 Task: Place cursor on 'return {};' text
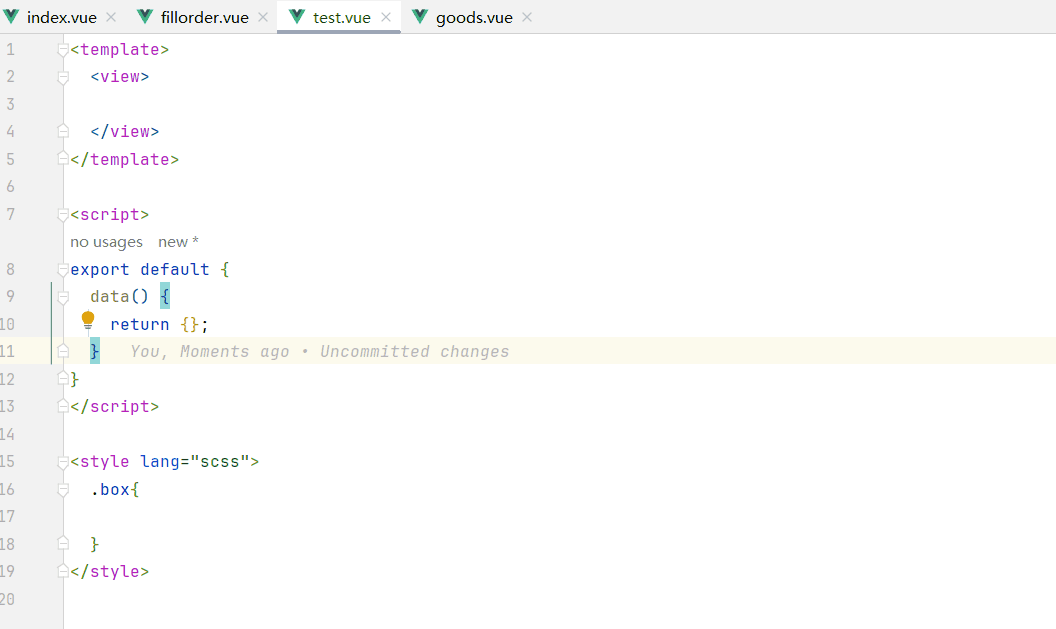(160, 324)
